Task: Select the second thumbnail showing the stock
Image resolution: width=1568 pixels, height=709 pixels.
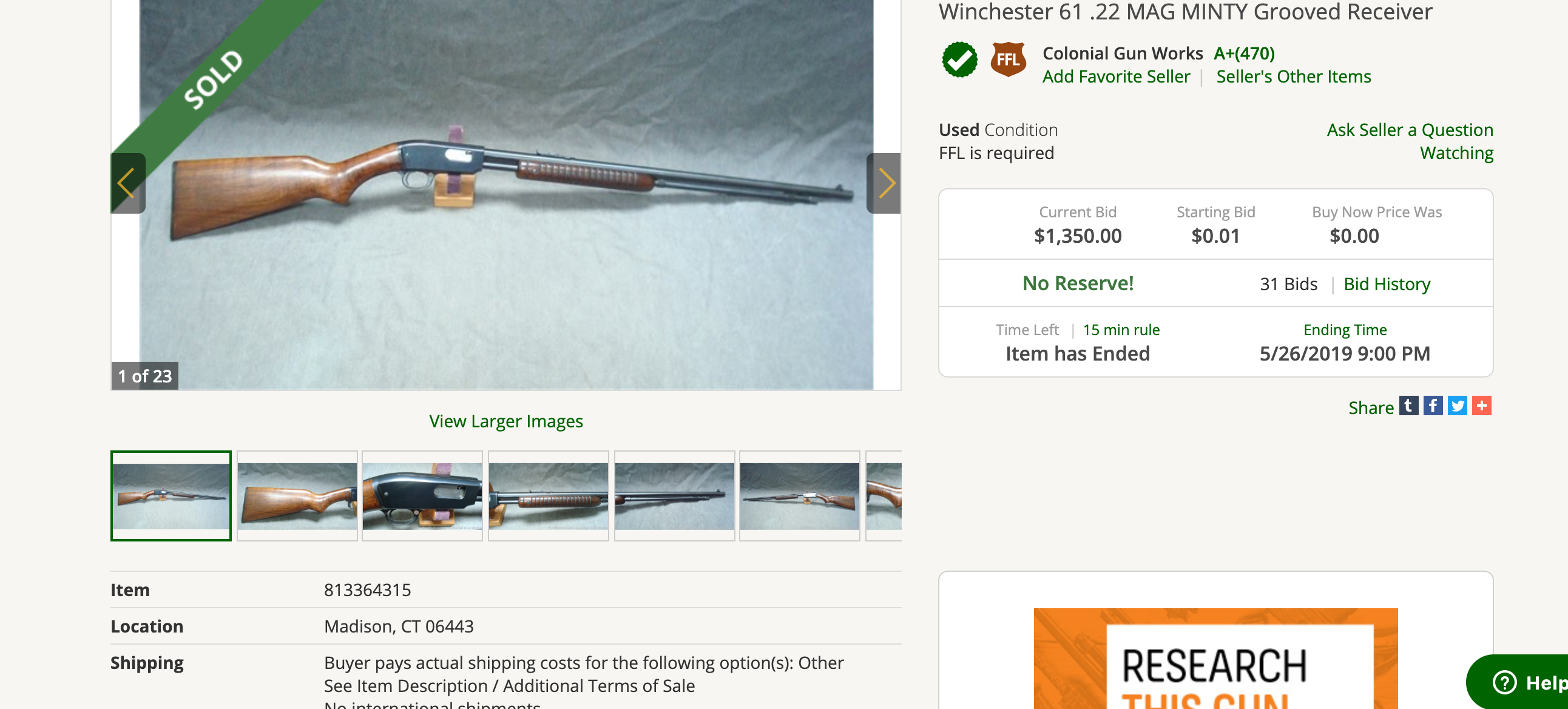Action: 297,496
